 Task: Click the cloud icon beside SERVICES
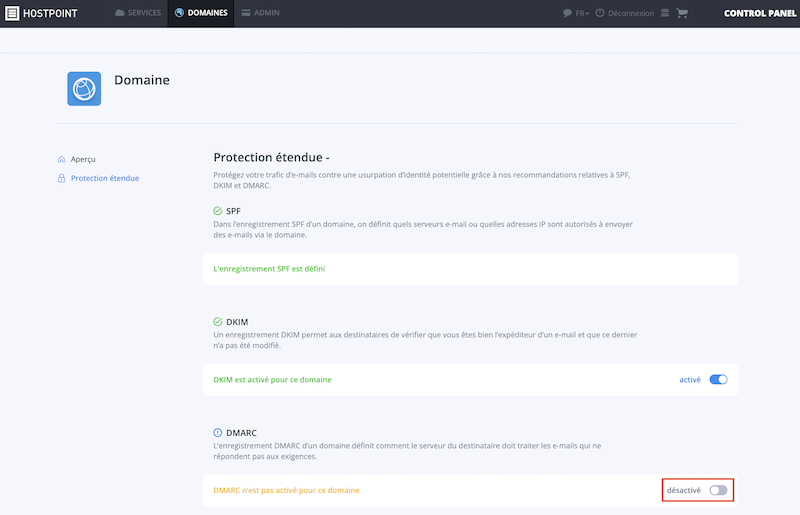pos(120,13)
